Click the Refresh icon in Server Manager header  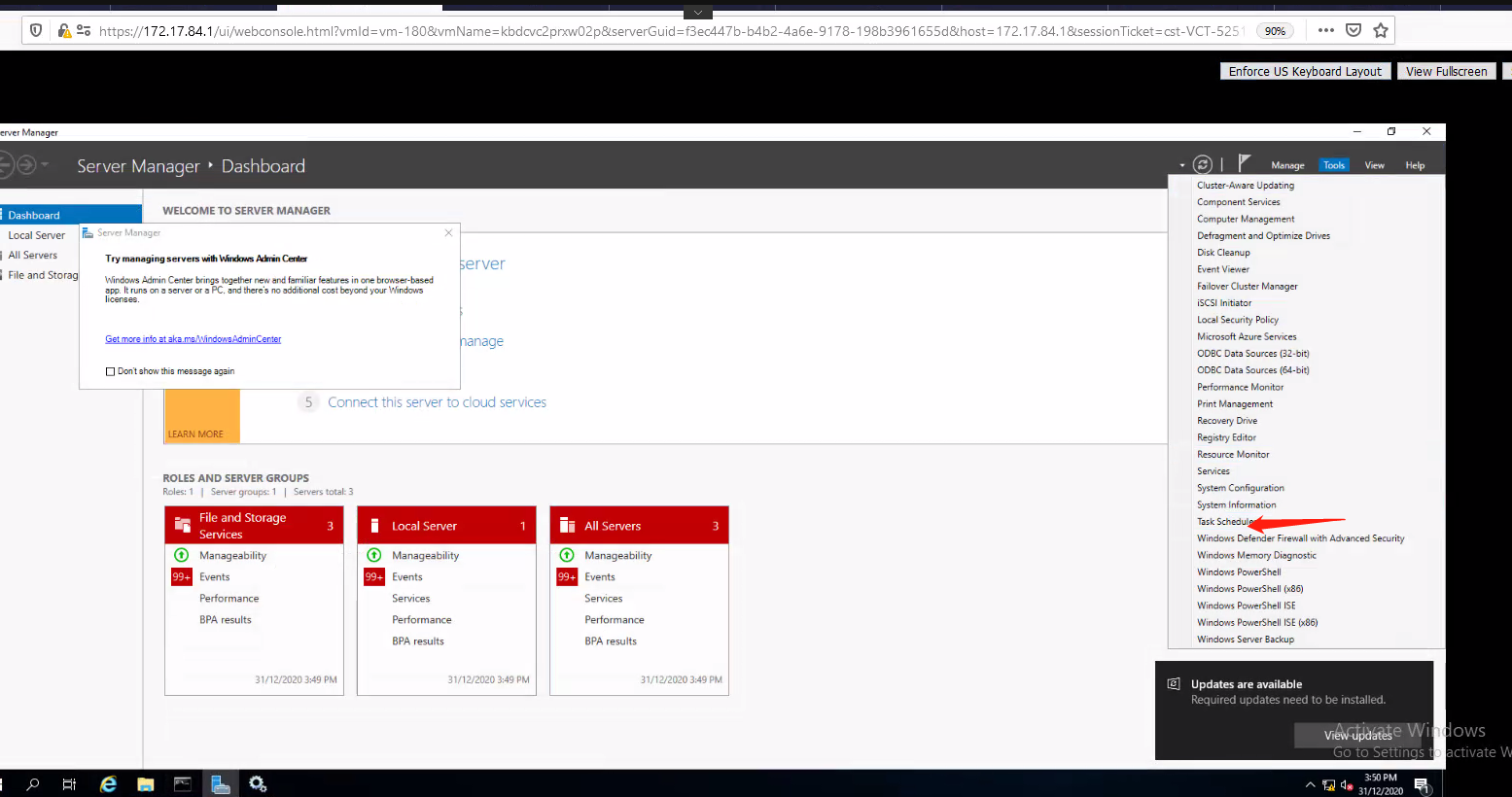tap(1203, 165)
